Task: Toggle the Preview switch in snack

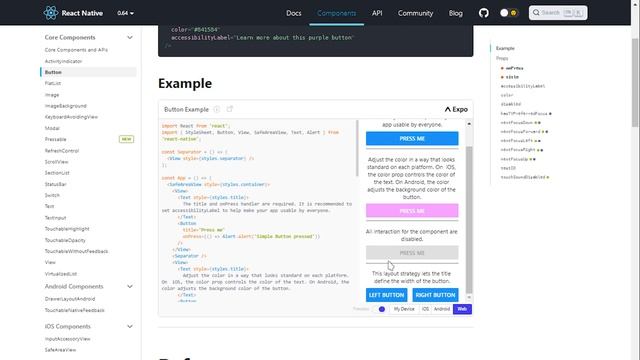Action: [380, 309]
